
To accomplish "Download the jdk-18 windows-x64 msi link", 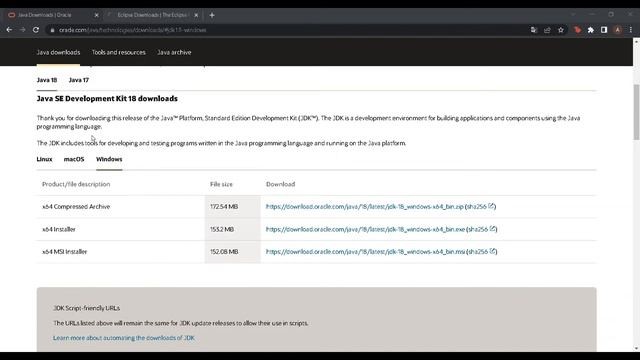I will pyautogui.click(x=365, y=252).
